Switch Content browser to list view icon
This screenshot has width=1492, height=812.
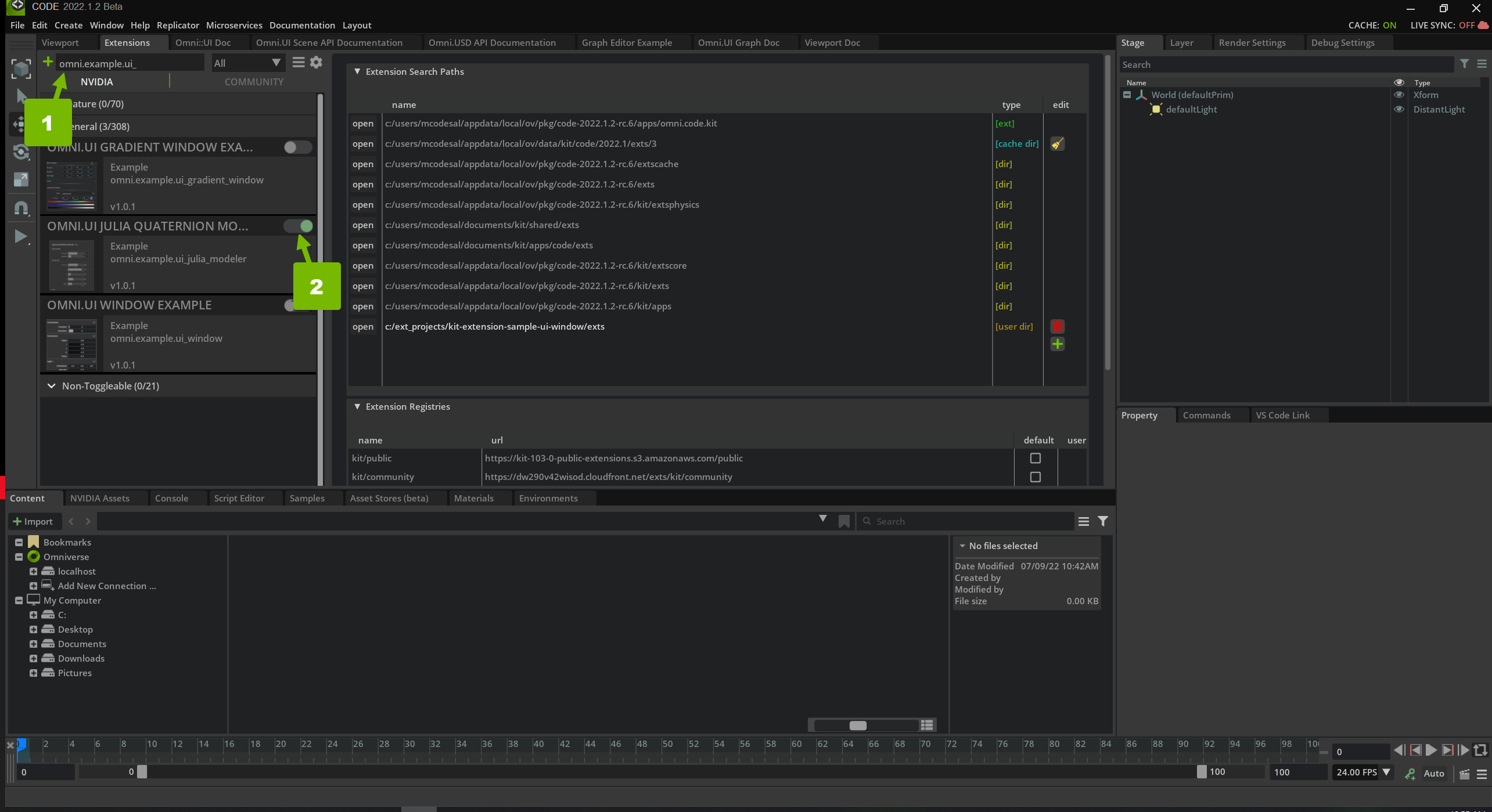tap(926, 725)
